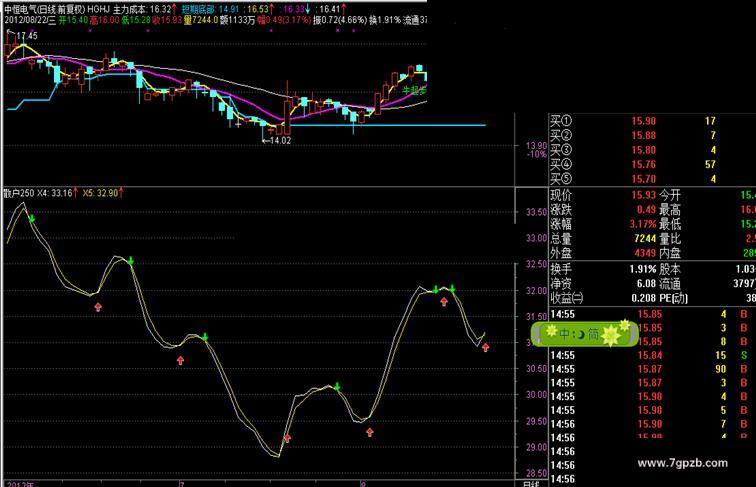
Task: Click the 股本 label
Action: click(x=670, y=269)
